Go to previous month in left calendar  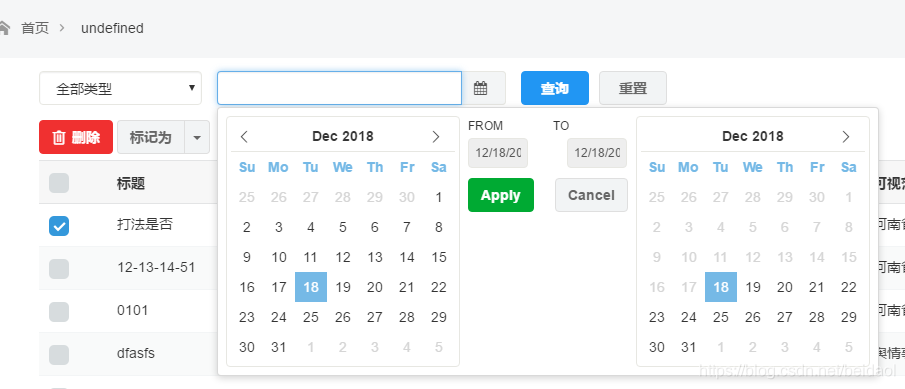(x=244, y=137)
